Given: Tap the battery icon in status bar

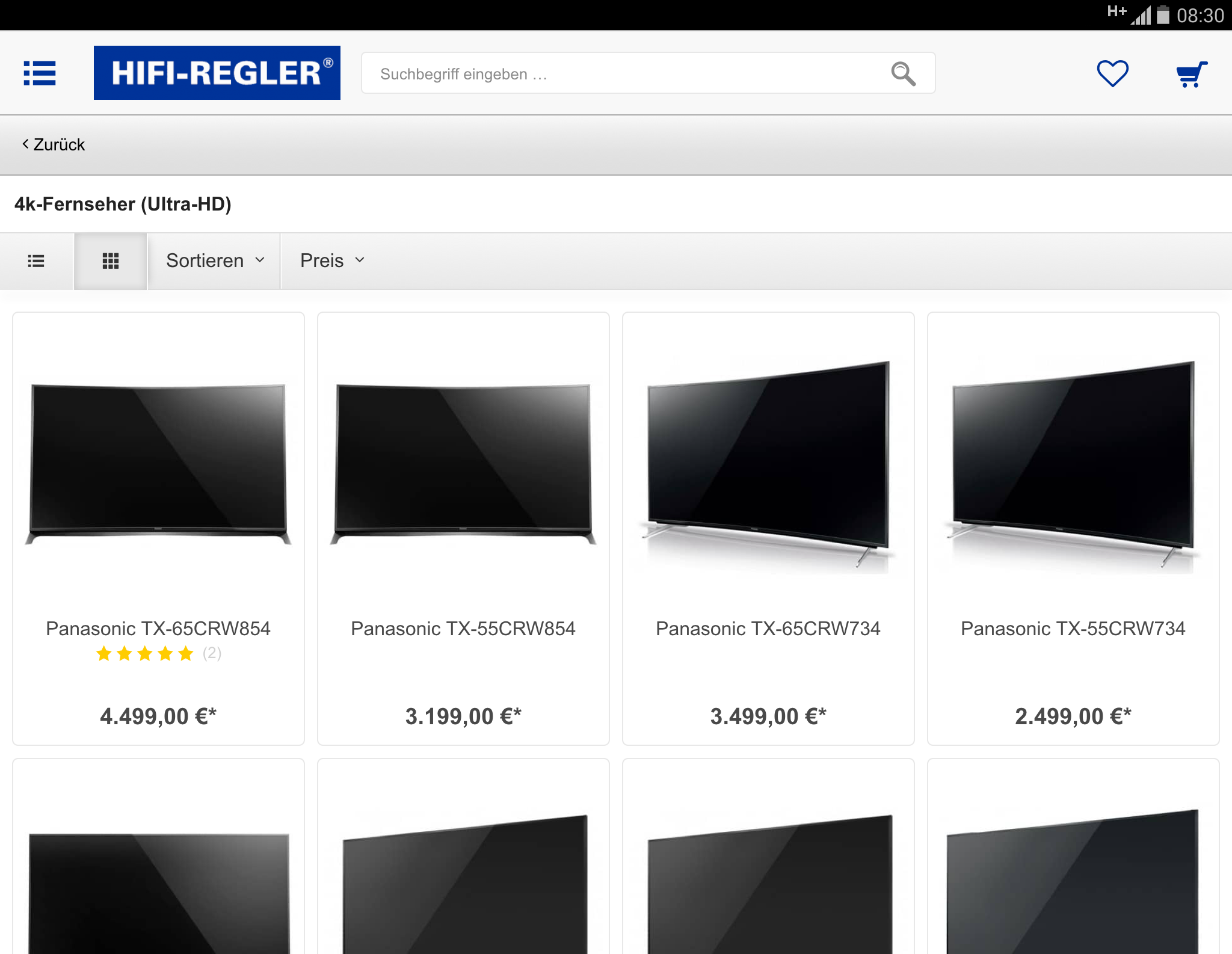Looking at the screenshot, I should 1163,14.
